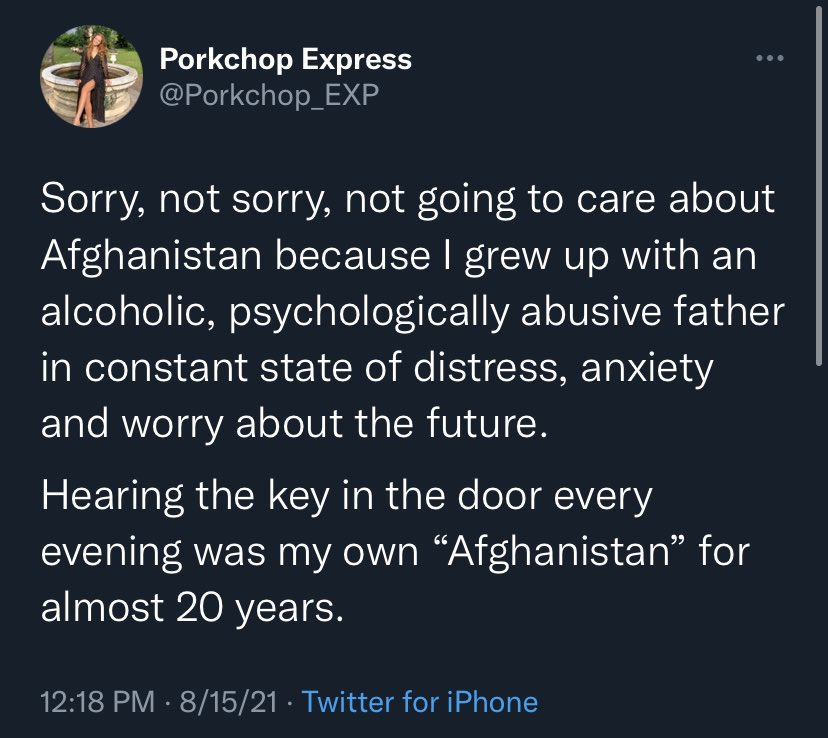This screenshot has height=738, width=828.
Task: Click the "constant state of distress, anxiety" line
Action: 377,367
